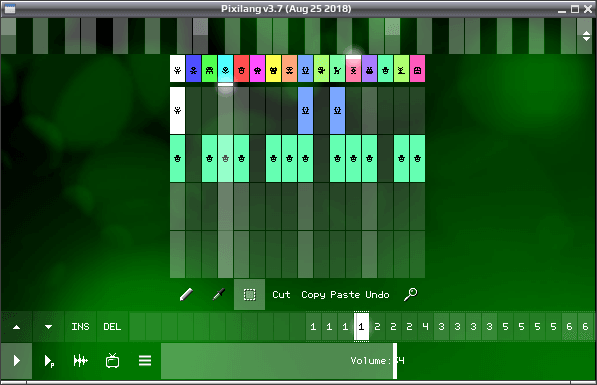The height and width of the screenshot is (385, 597).
Task: Open the TV visualizer icon
Action: pos(113,361)
